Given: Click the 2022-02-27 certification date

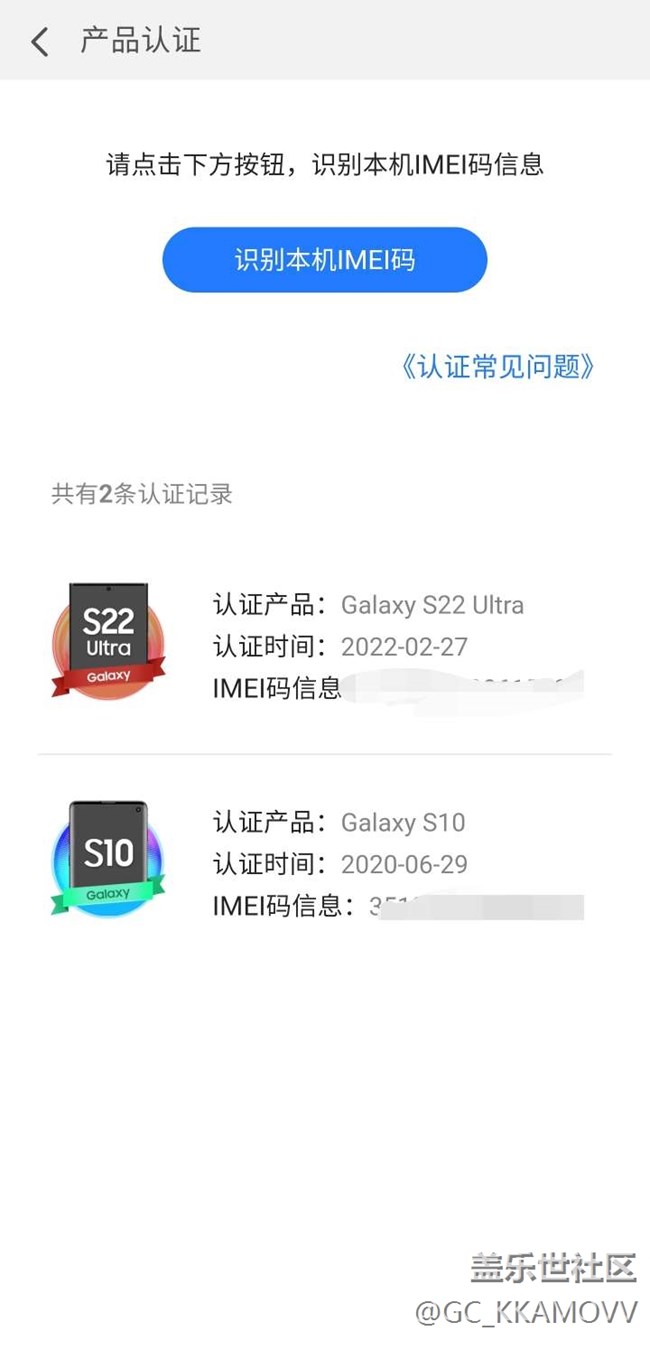Looking at the screenshot, I should pyautogui.click(x=404, y=647).
